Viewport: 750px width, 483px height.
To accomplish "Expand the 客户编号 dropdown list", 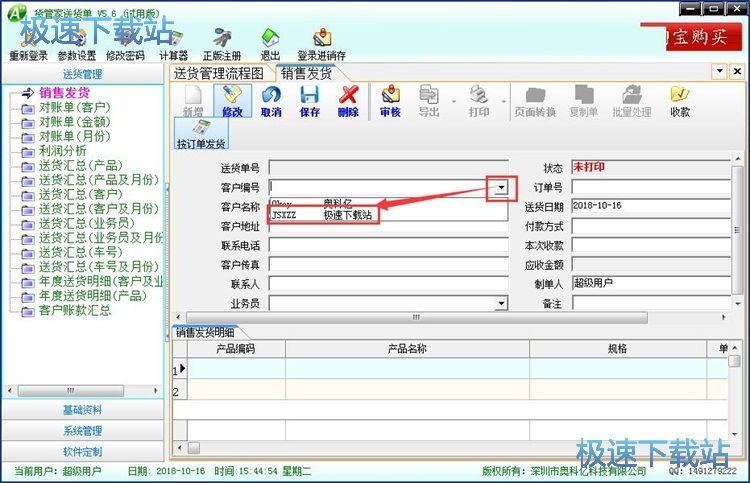I will tap(501, 187).
